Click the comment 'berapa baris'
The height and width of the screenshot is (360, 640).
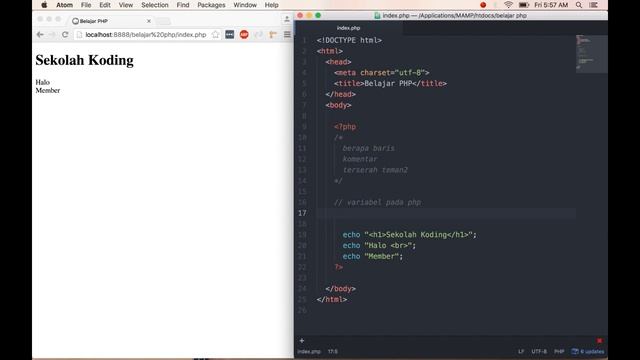click(x=369, y=148)
